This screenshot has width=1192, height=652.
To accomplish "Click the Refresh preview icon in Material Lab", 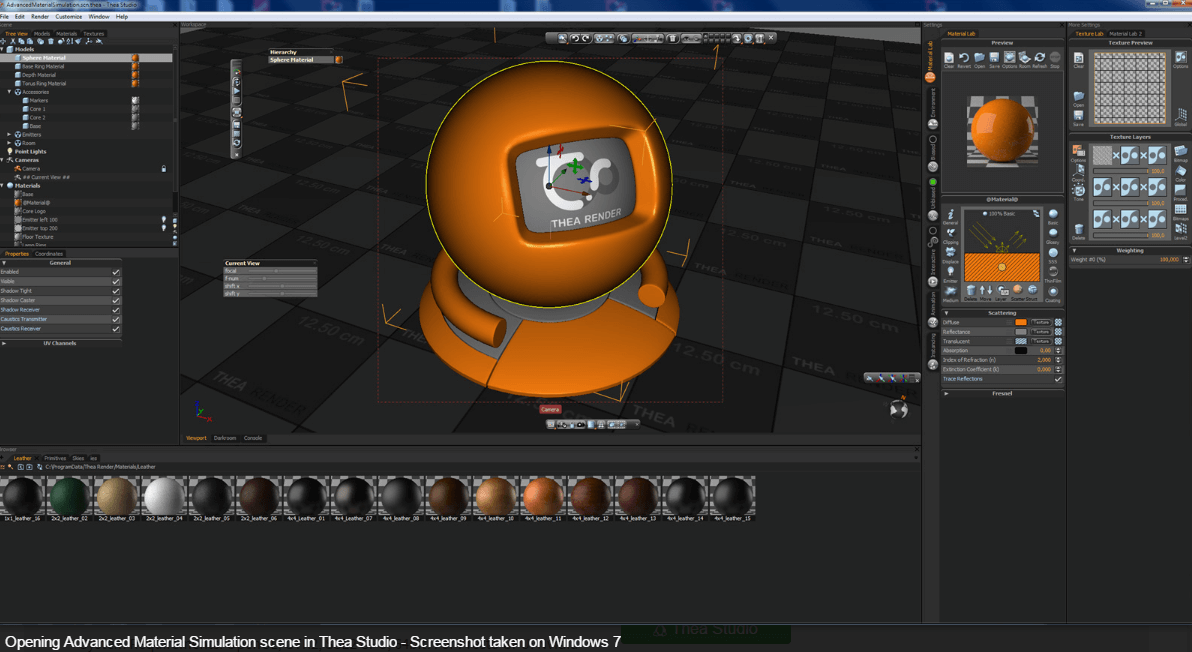I will pos(1038,58).
